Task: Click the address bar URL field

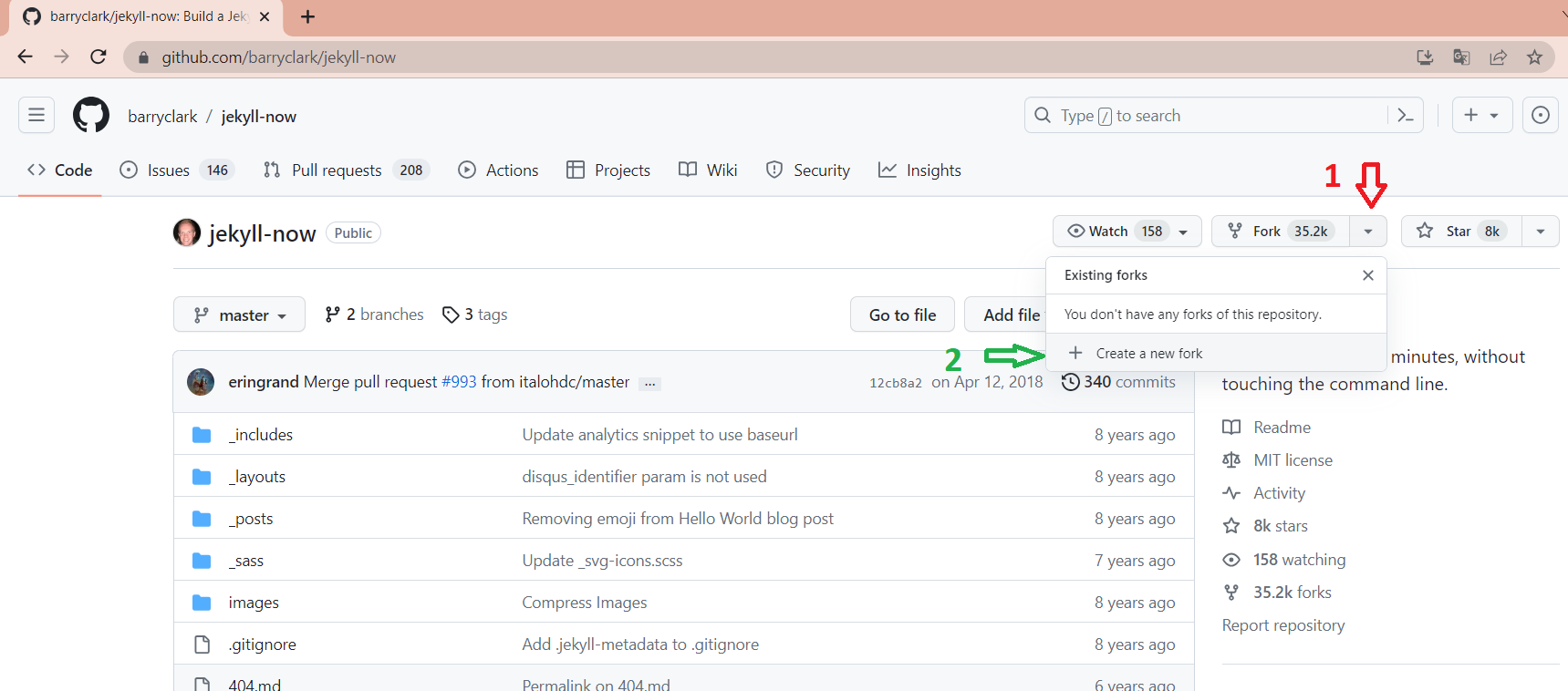Action: [x=766, y=57]
